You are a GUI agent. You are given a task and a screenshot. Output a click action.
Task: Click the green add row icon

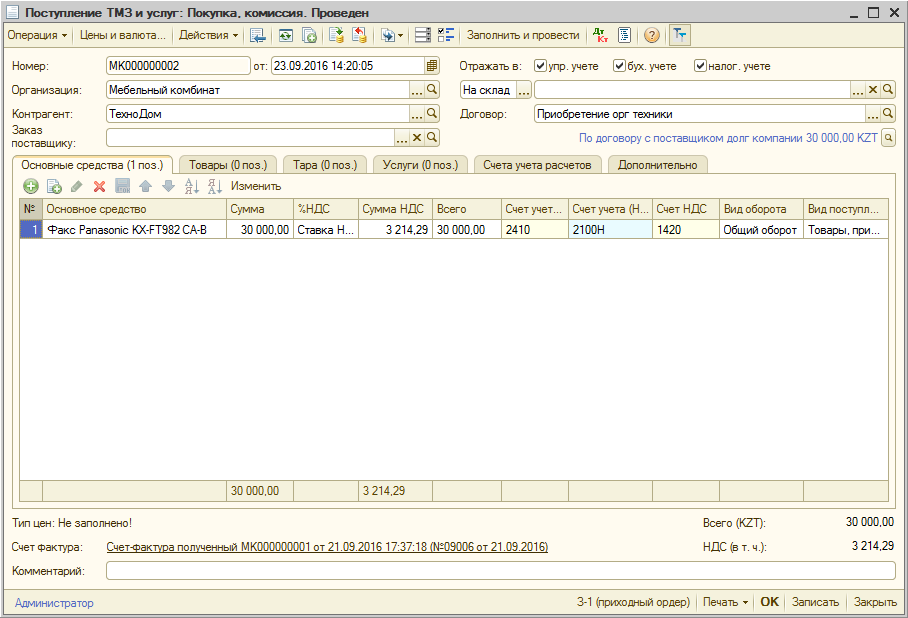31,186
